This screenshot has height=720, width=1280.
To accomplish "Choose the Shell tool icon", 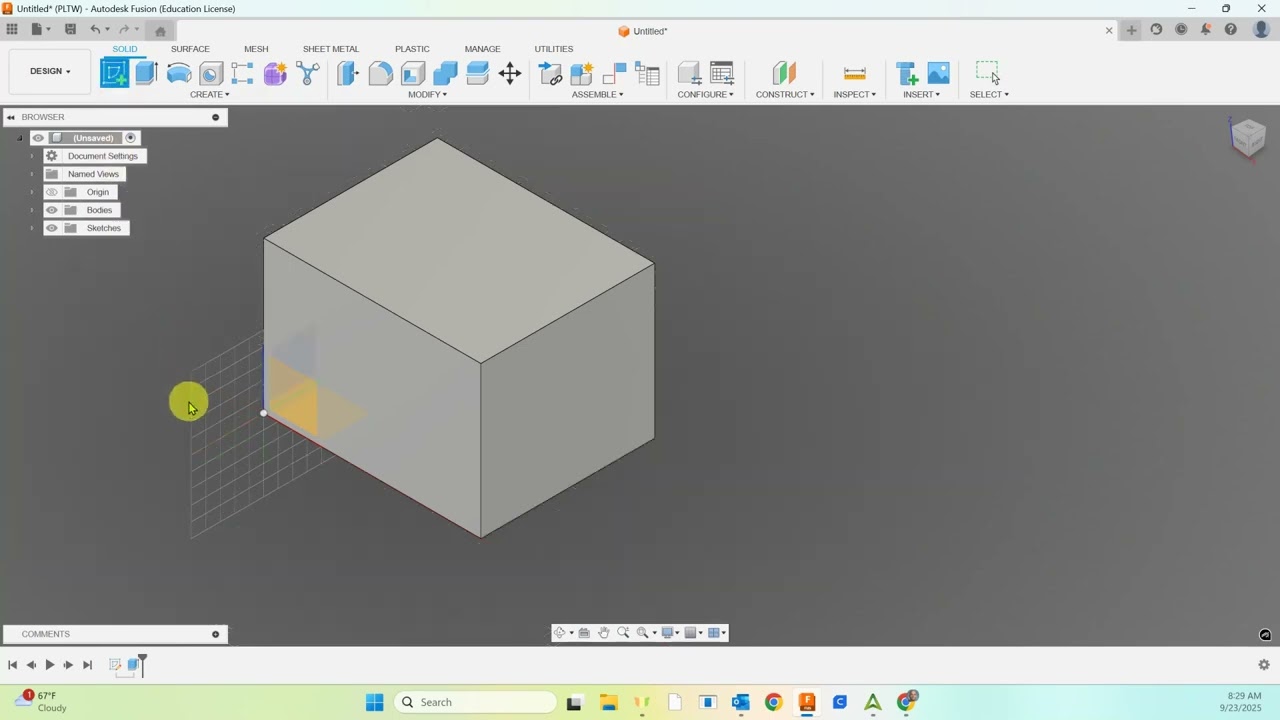I will (413, 73).
